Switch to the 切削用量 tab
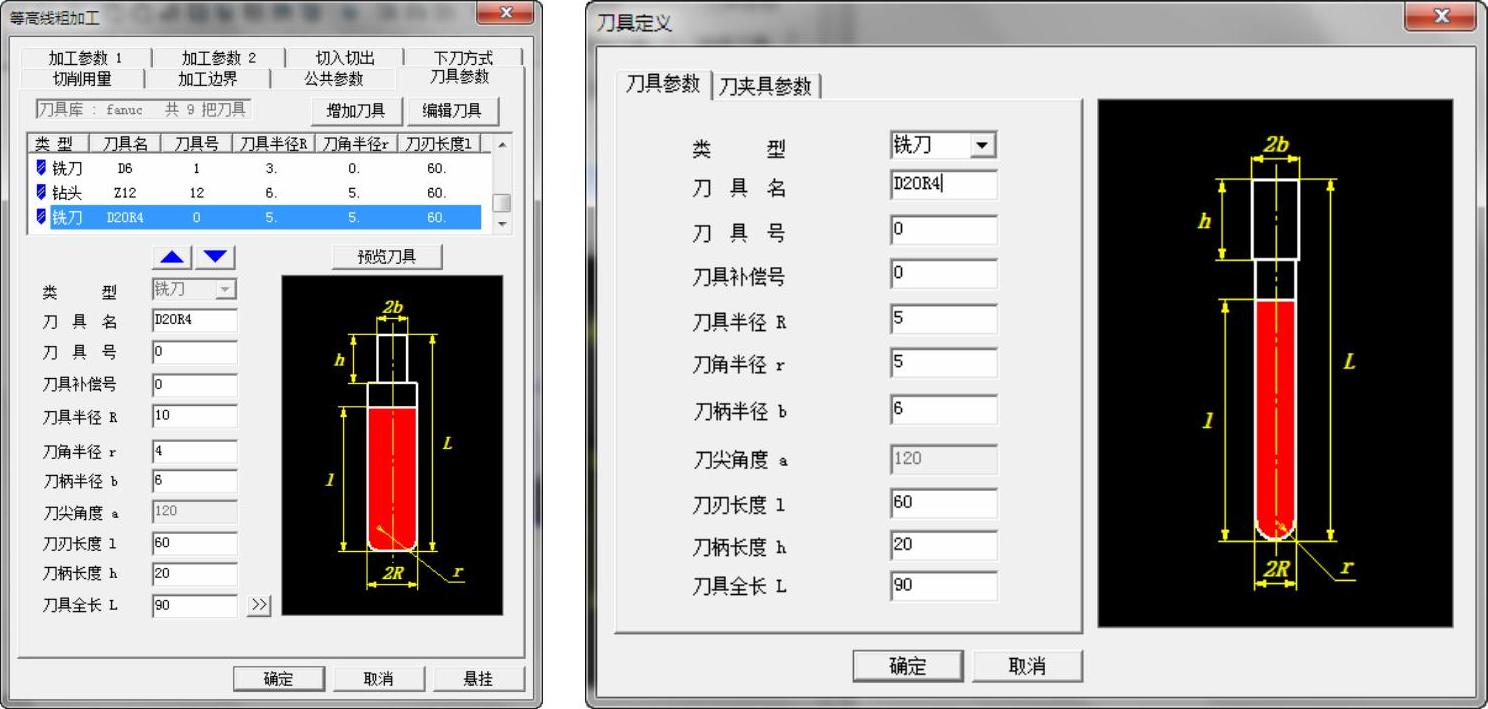This screenshot has height=709, width=1488. 82,79
